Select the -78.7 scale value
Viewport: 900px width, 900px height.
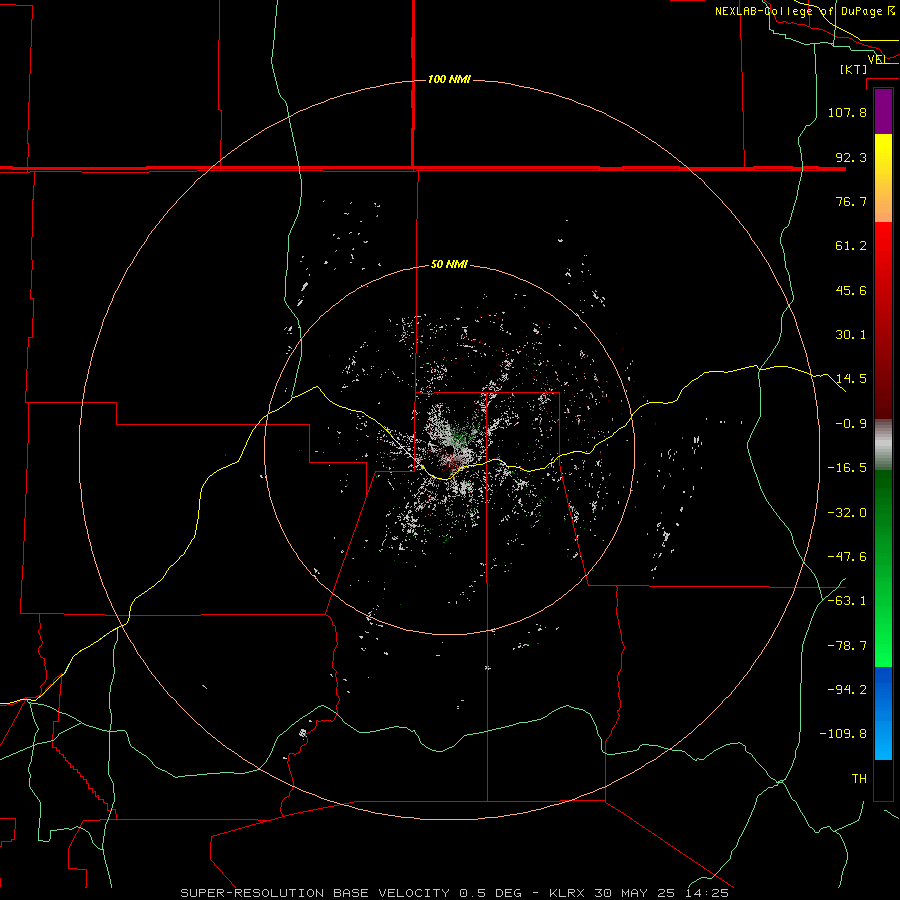tap(847, 646)
